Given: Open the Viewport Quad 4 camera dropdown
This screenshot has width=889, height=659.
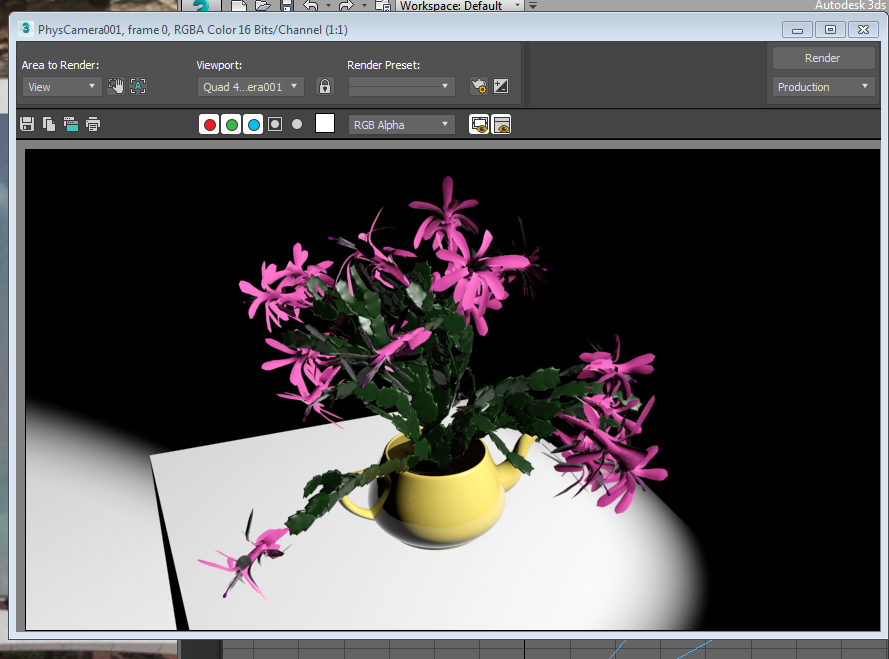Looking at the screenshot, I should tap(251, 87).
